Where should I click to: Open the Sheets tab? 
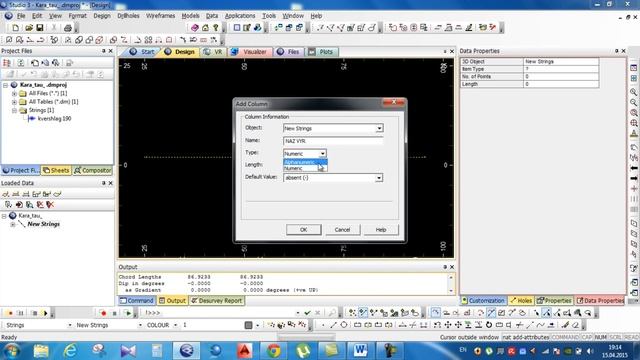point(56,170)
